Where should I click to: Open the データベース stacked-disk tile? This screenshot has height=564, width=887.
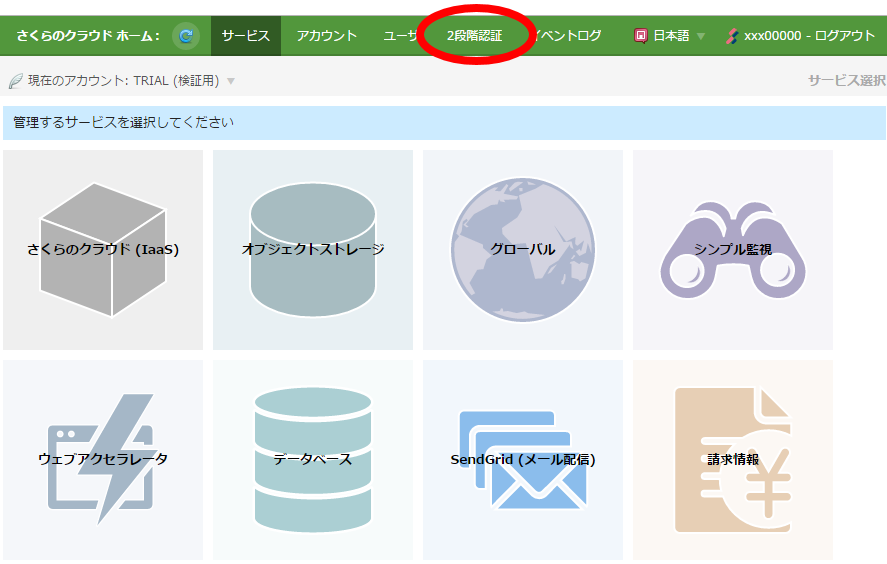pyautogui.click(x=313, y=460)
